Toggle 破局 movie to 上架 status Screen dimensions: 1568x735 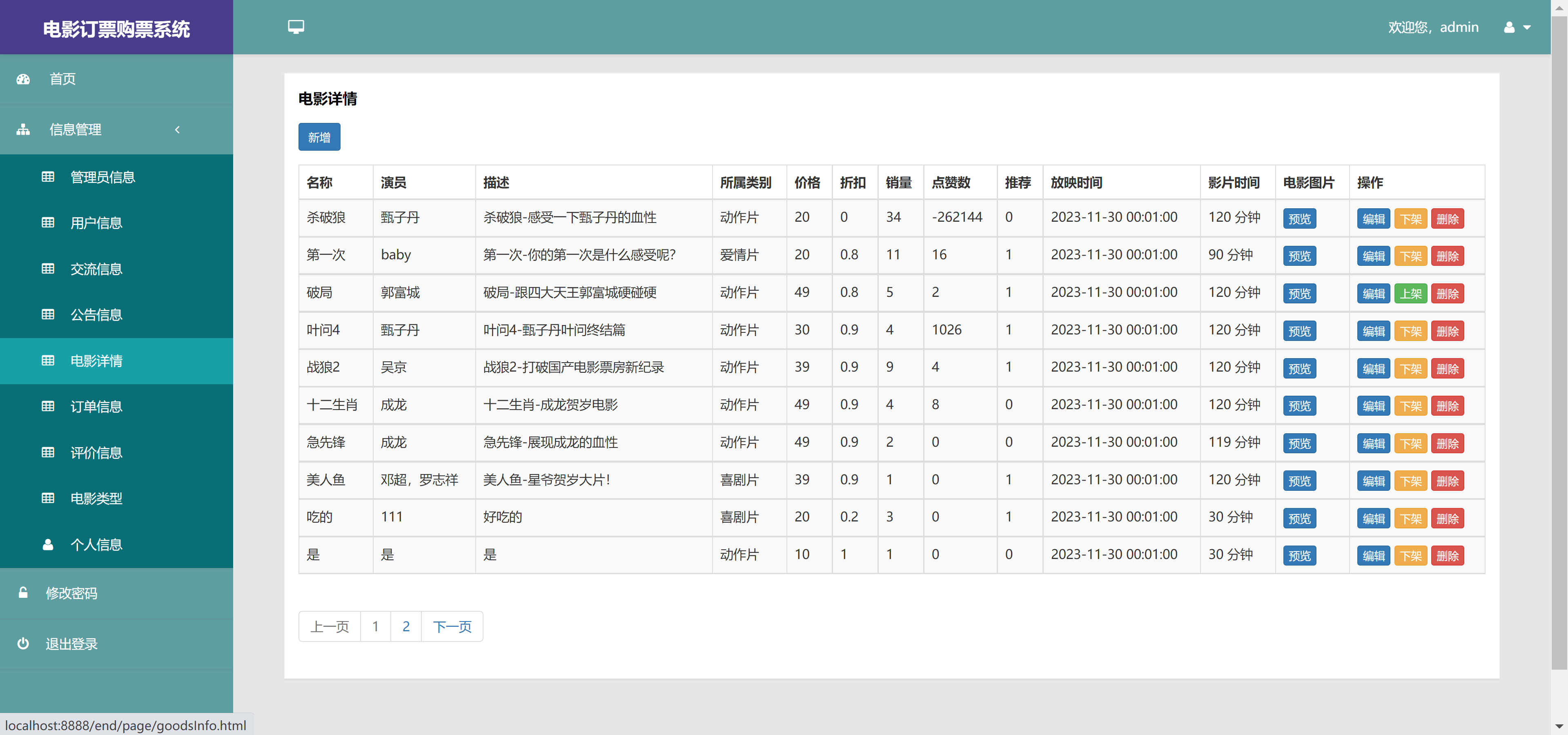tap(1410, 294)
